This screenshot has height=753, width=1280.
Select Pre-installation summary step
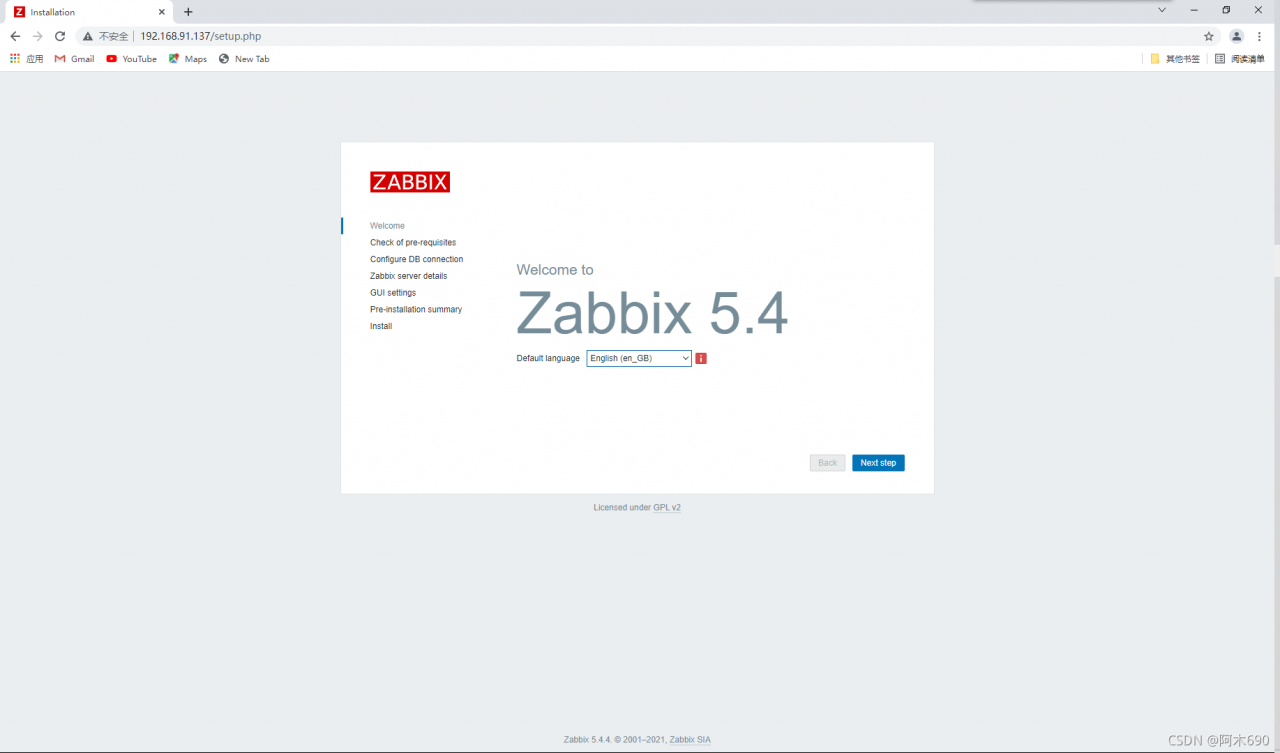tap(416, 310)
